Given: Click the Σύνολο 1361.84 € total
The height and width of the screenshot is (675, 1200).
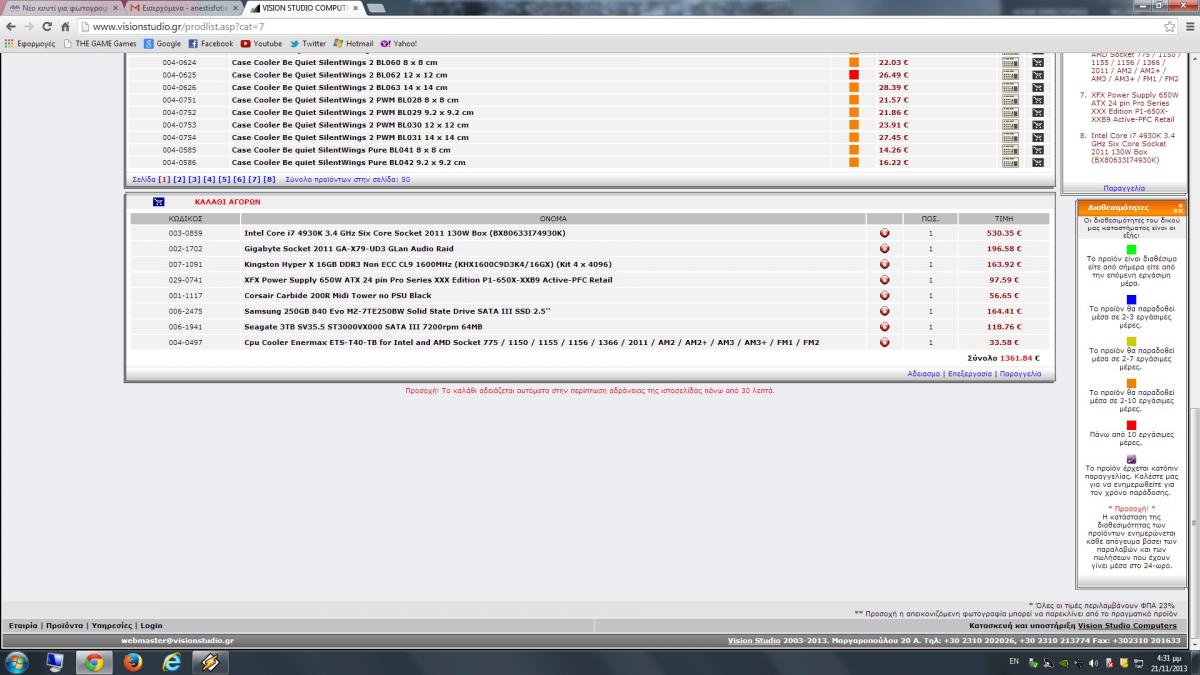Looking at the screenshot, I should coord(1004,357).
